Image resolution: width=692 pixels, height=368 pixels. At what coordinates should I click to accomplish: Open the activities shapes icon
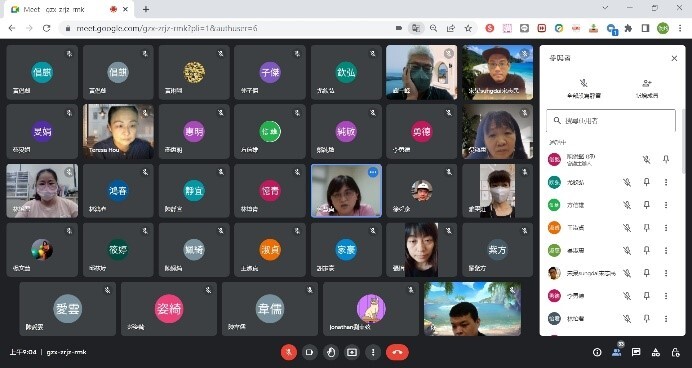656,352
